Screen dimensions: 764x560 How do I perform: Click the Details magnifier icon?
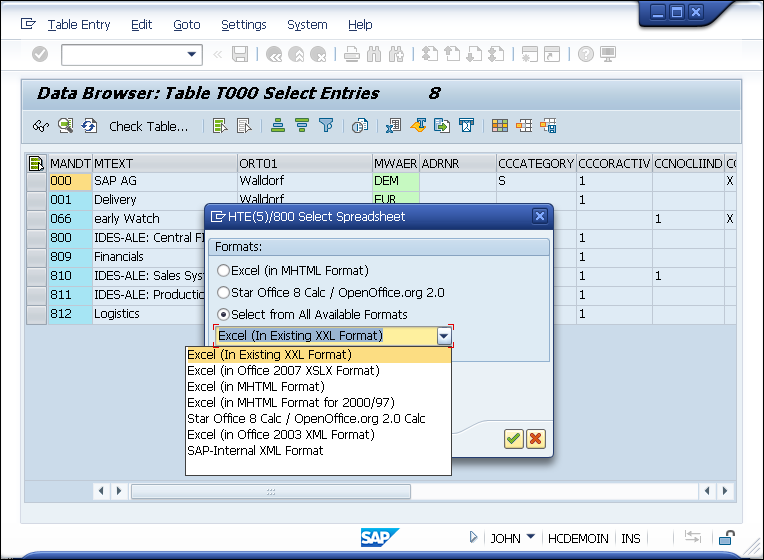click(x=65, y=126)
